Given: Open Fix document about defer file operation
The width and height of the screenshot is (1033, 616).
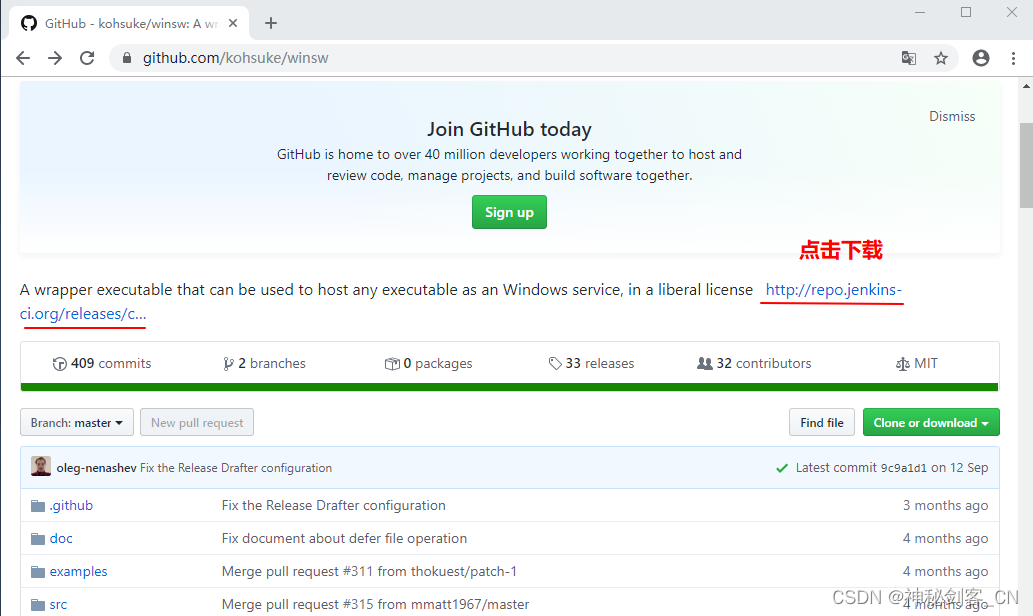Looking at the screenshot, I should [344, 538].
